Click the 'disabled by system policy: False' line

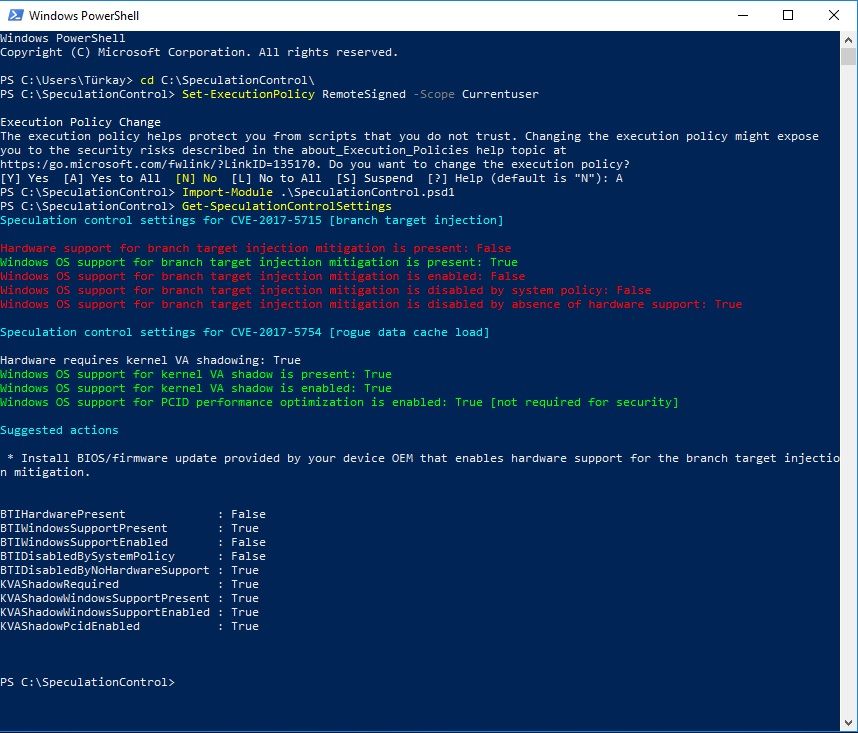[x=326, y=290]
